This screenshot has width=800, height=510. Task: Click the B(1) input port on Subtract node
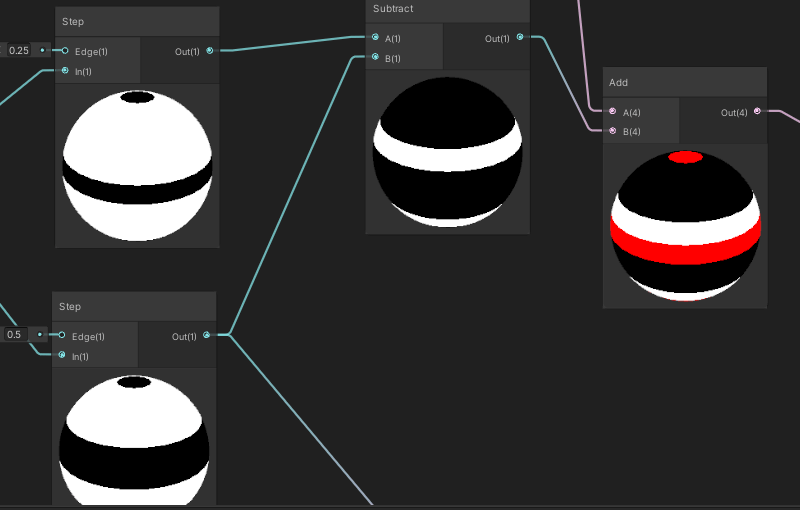376,57
